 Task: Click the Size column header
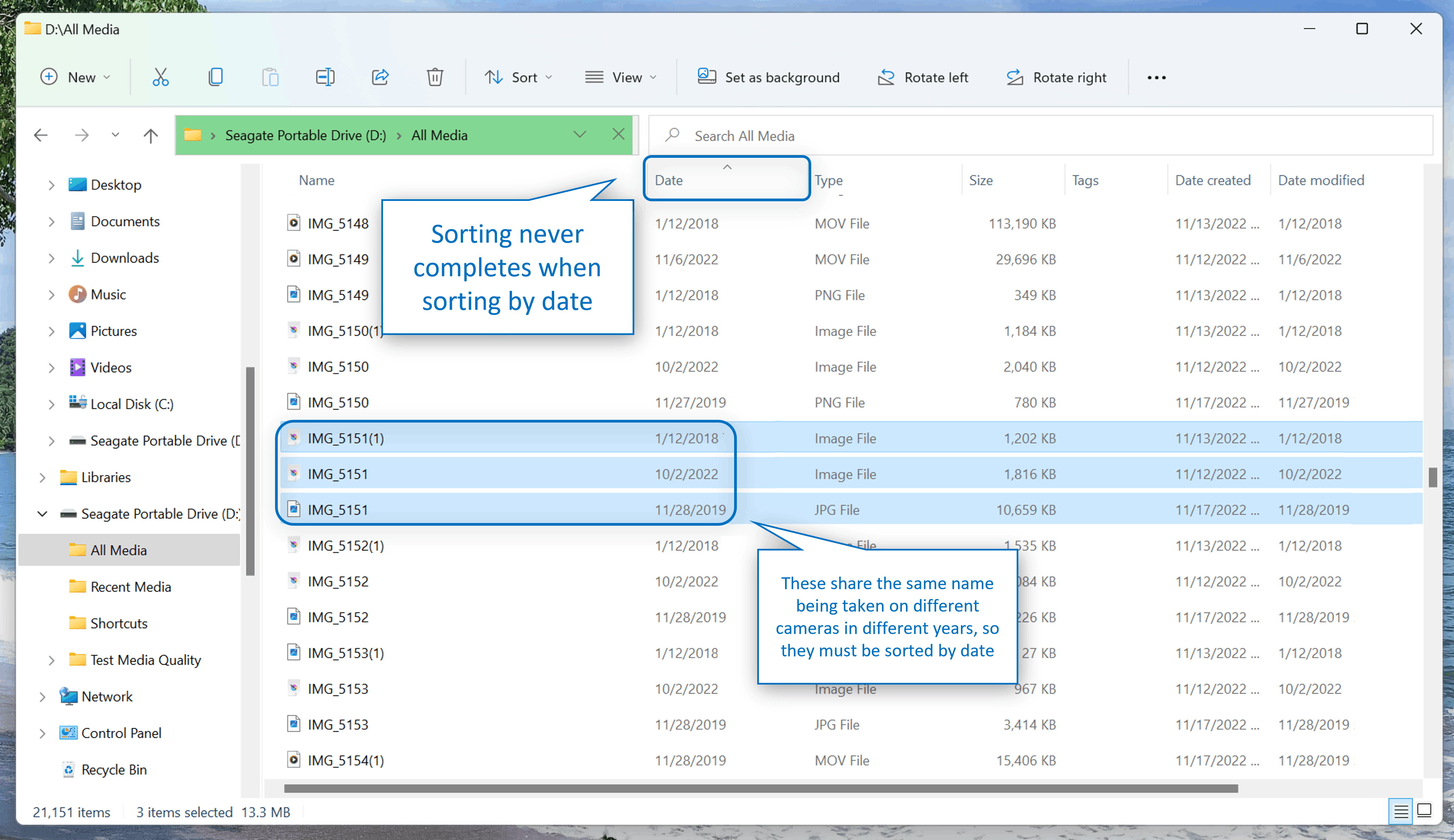click(981, 180)
